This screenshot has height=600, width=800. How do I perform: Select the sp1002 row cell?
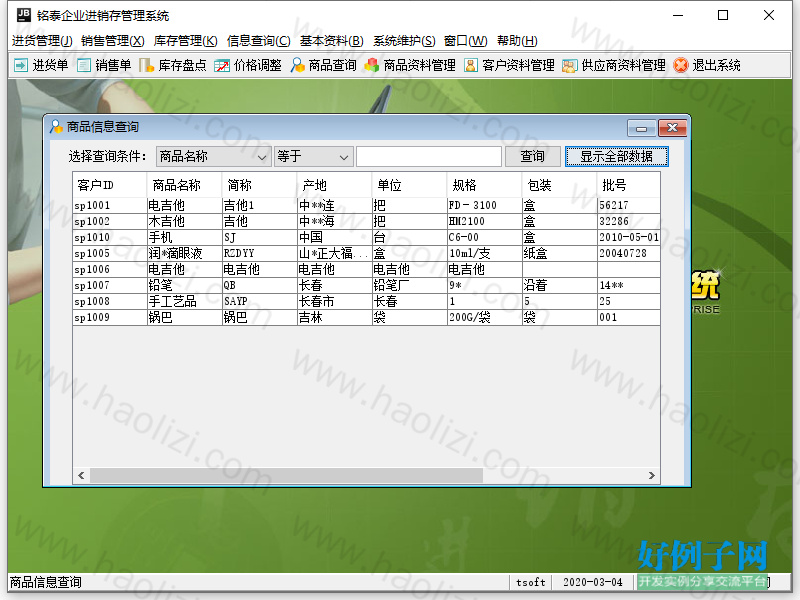click(110, 221)
